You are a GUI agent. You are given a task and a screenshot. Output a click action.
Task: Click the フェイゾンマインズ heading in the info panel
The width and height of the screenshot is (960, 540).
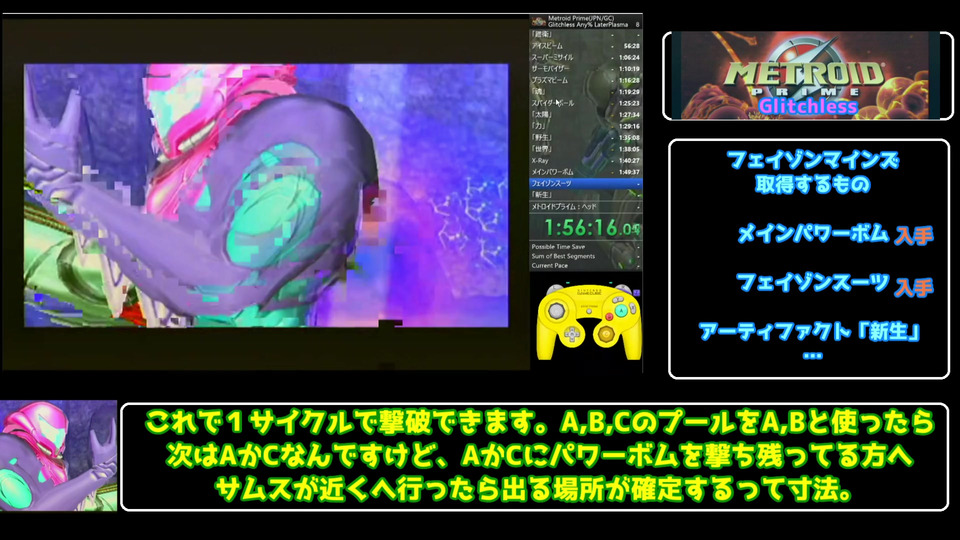812,161
